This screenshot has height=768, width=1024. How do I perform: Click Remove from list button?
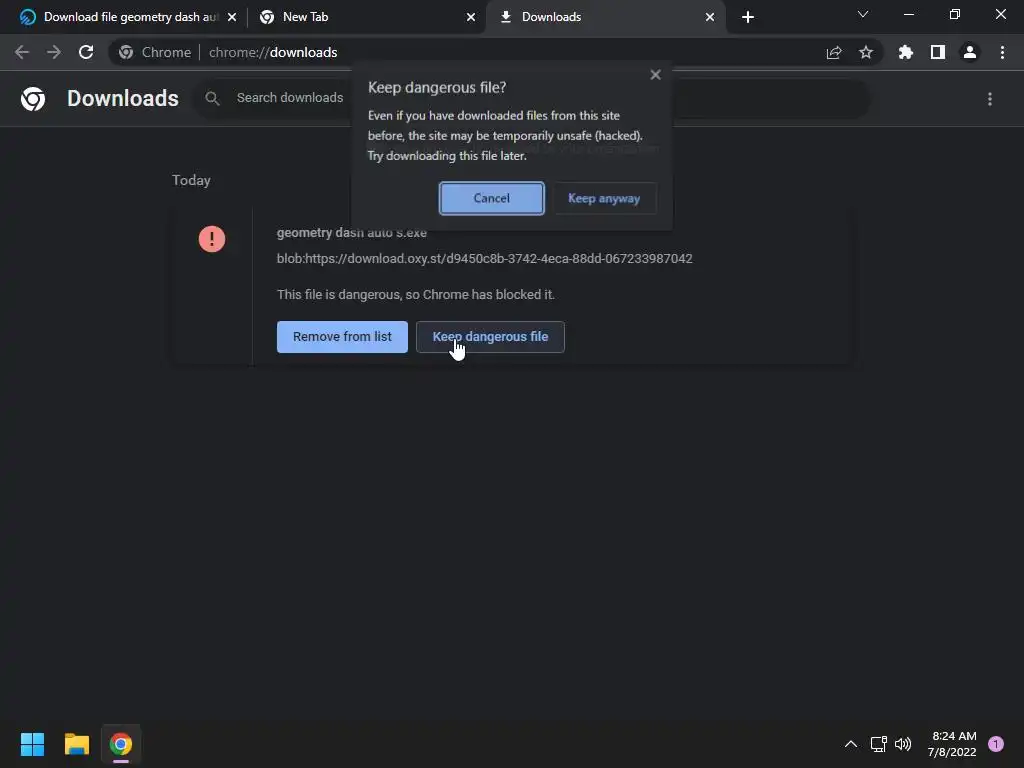point(342,337)
